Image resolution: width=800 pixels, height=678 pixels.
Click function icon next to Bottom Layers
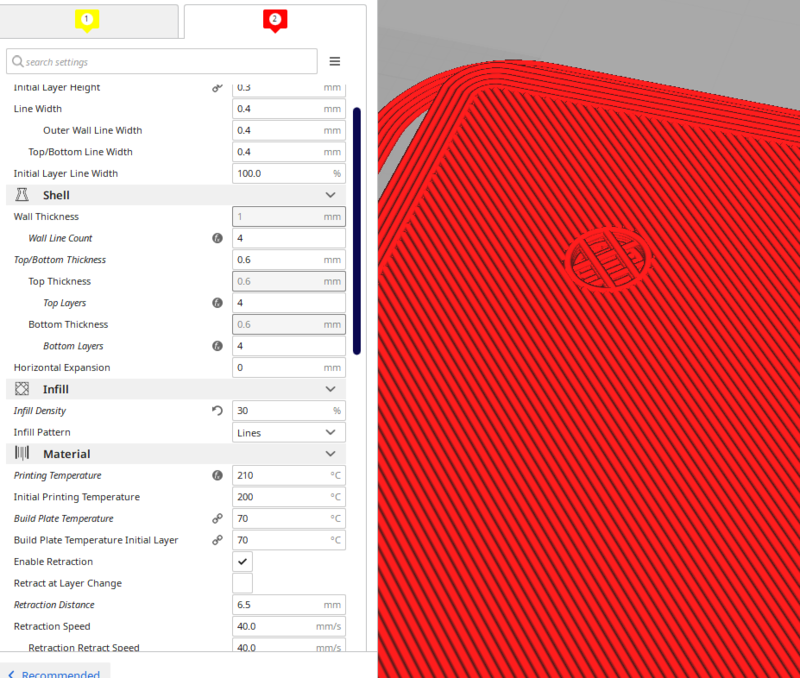(217, 346)
